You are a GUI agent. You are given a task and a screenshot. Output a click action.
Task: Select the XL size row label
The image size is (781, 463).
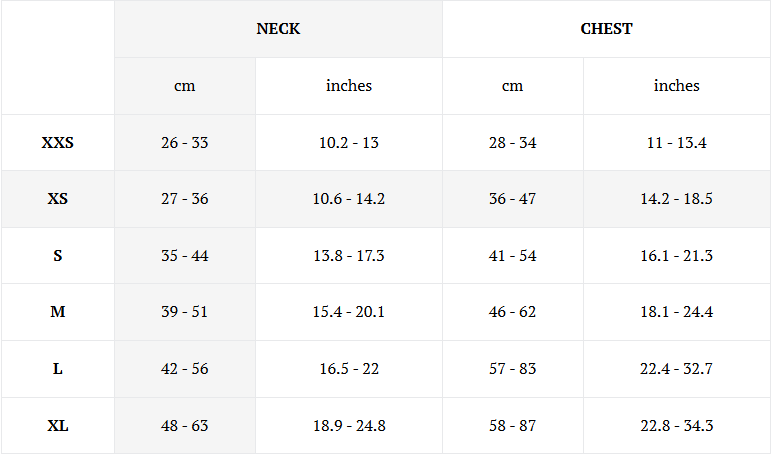58,426
